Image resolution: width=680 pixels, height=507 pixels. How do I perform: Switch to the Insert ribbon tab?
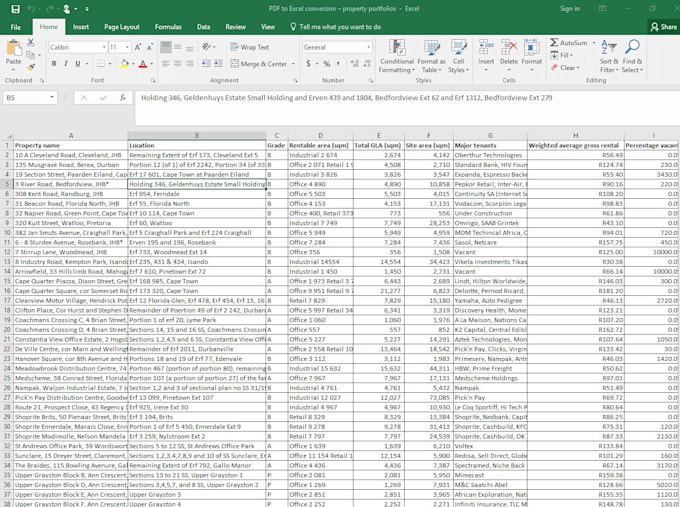[81, 27]
